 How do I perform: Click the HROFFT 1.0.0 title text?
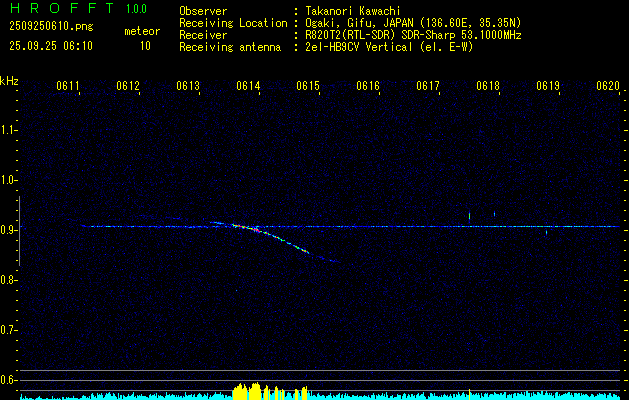79,8
